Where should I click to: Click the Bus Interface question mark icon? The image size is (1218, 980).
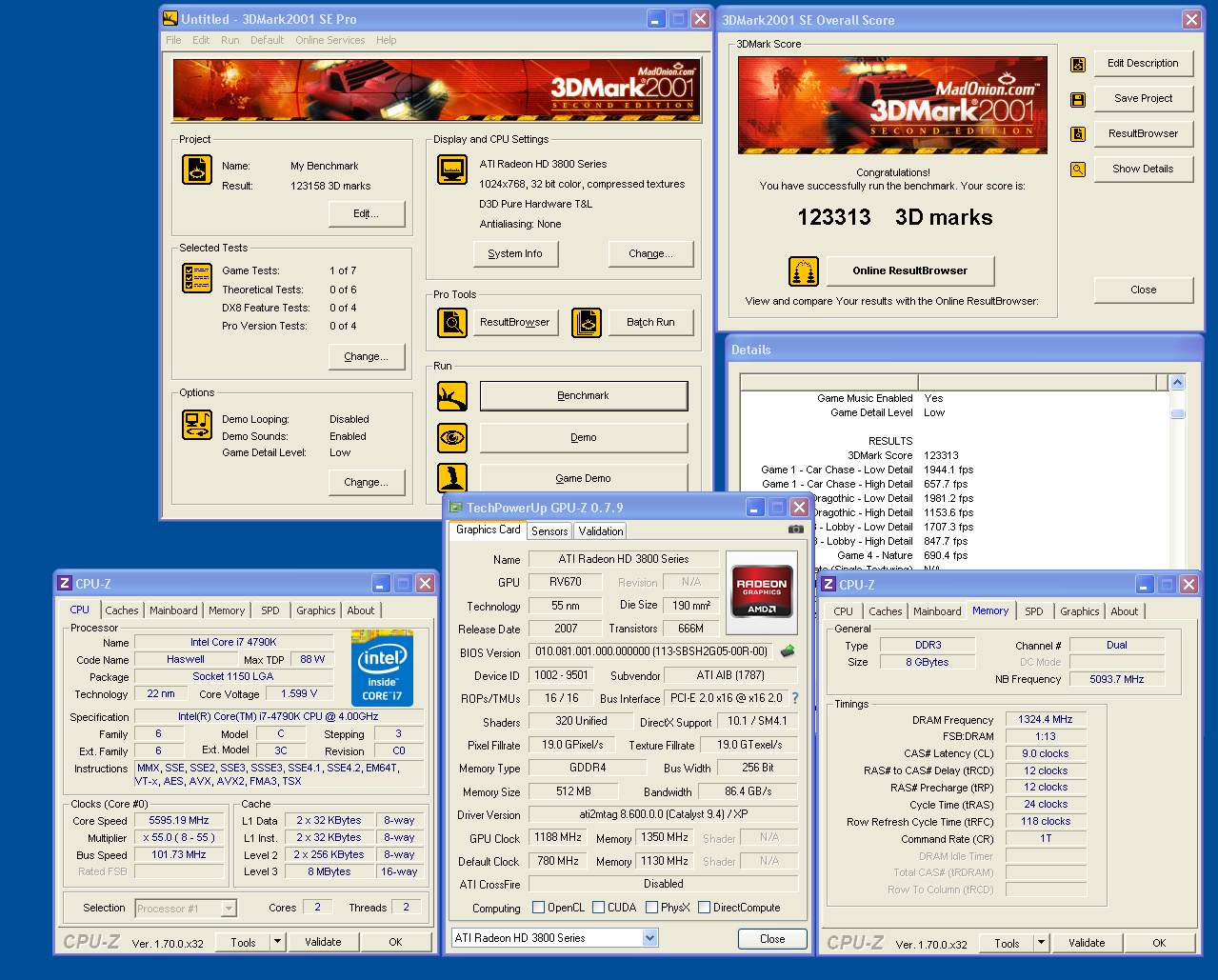[795, 698]
